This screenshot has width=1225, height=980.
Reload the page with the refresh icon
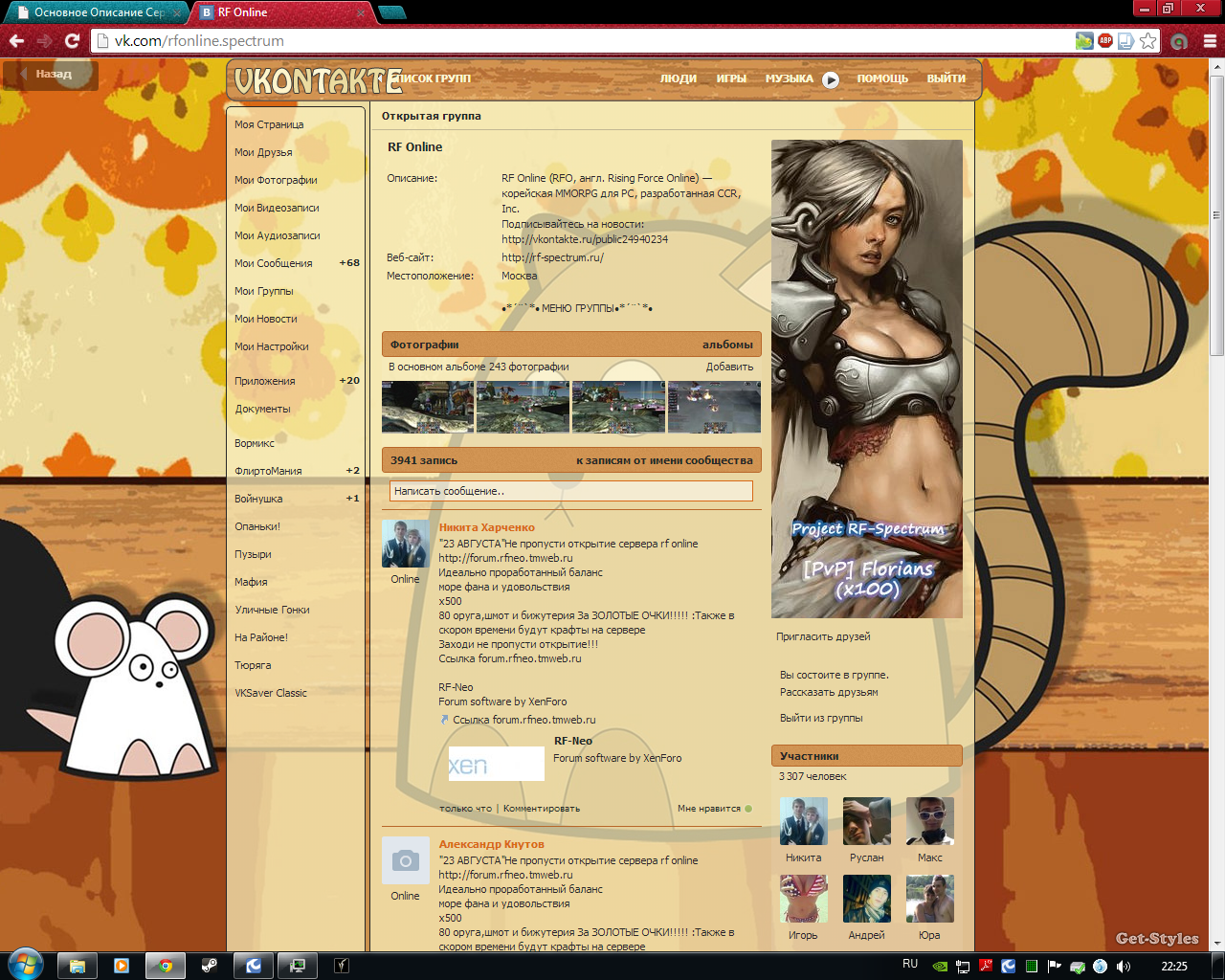[x=72, y=41]
